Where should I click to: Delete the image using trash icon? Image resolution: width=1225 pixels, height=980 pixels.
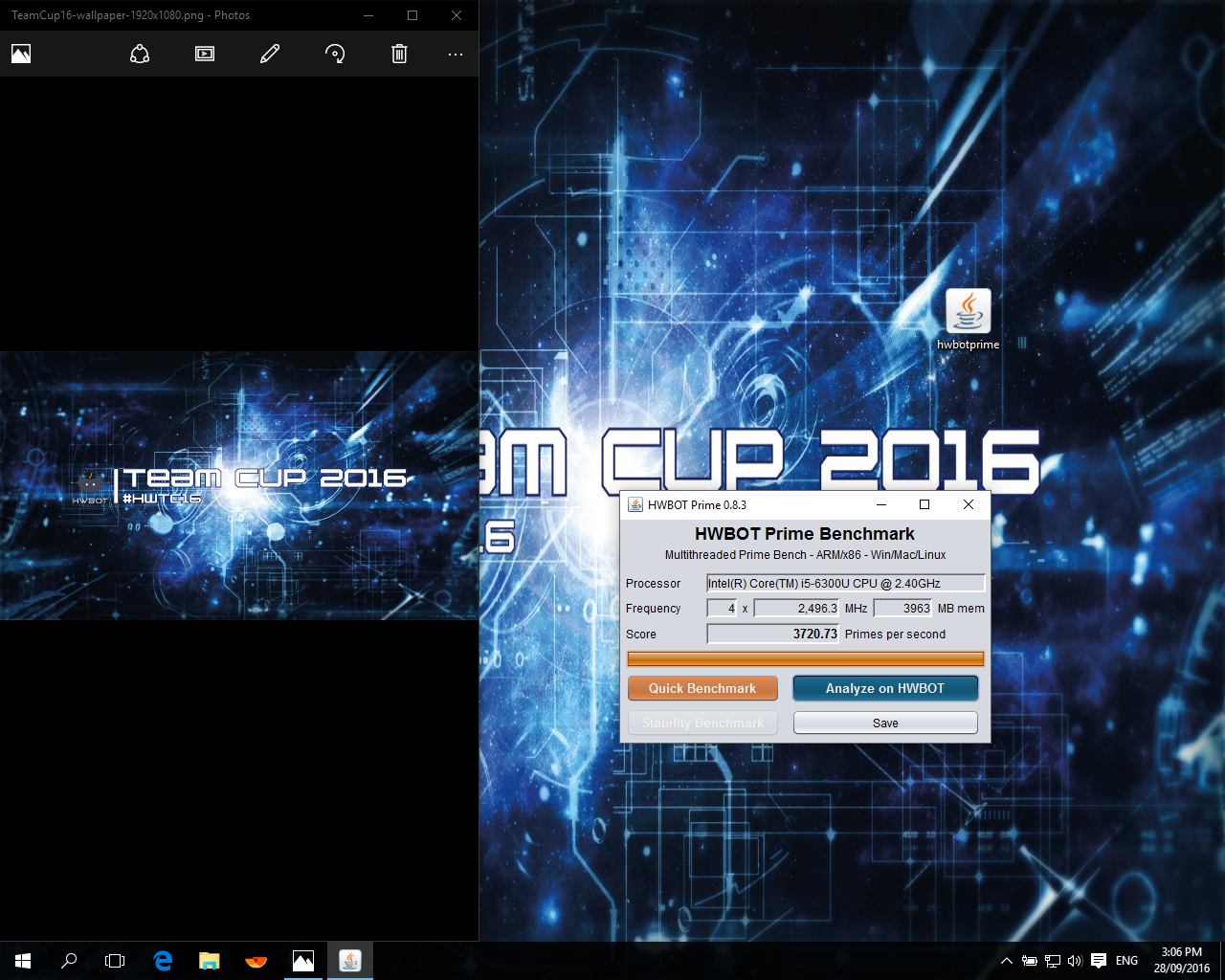(399, 54)
